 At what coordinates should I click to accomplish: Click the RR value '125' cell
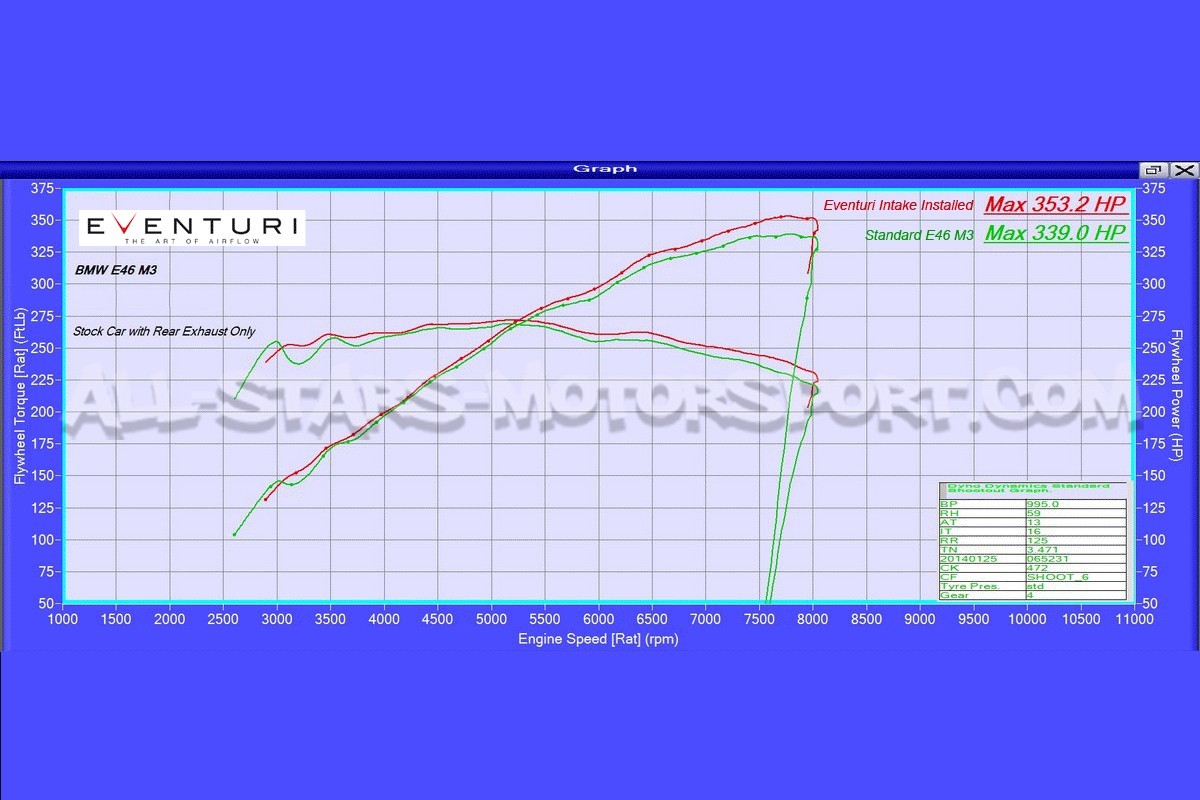[x=1076, y=541]
